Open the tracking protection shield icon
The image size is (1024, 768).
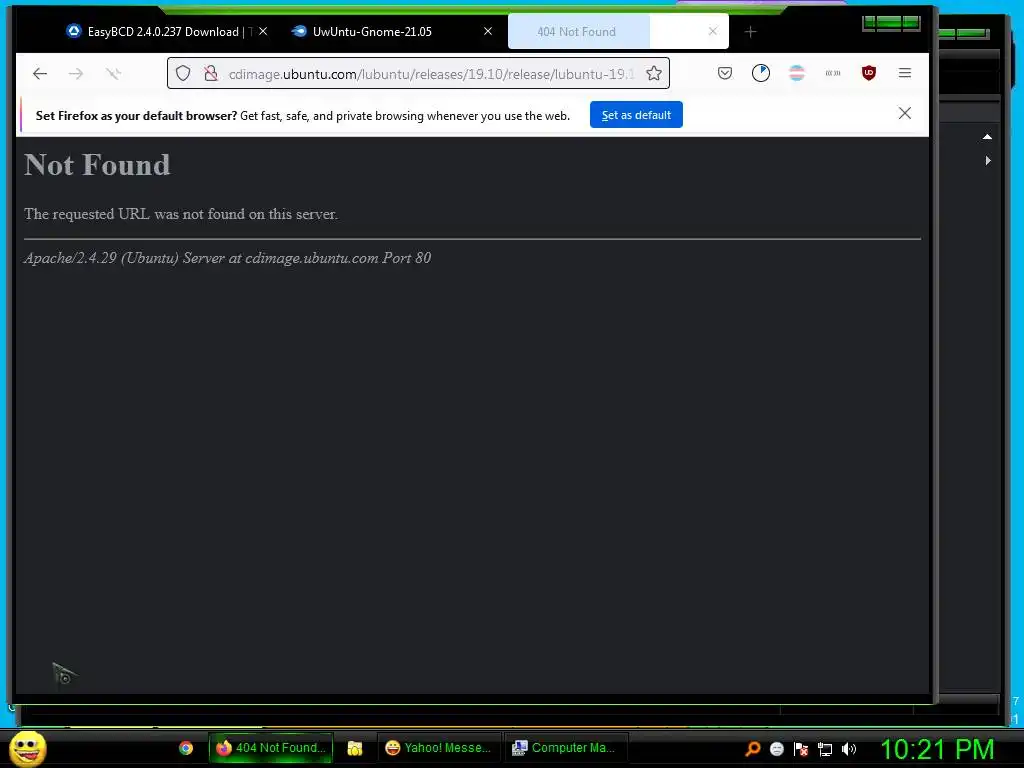[183, 73]
